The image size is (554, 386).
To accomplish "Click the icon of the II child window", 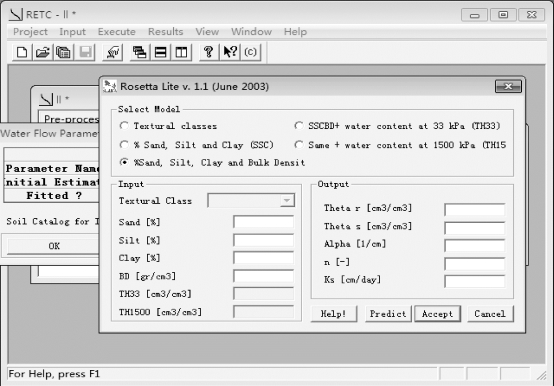I will coord(46,100).
